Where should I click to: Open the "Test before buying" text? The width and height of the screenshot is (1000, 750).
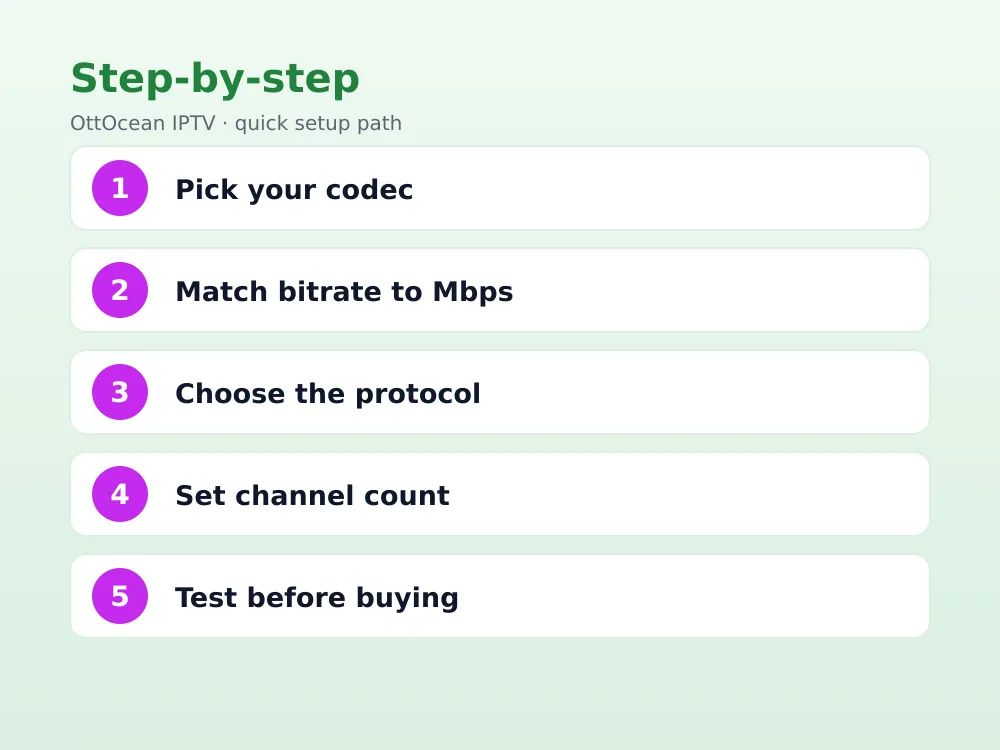pyautogui.click(x=317, y=598)
